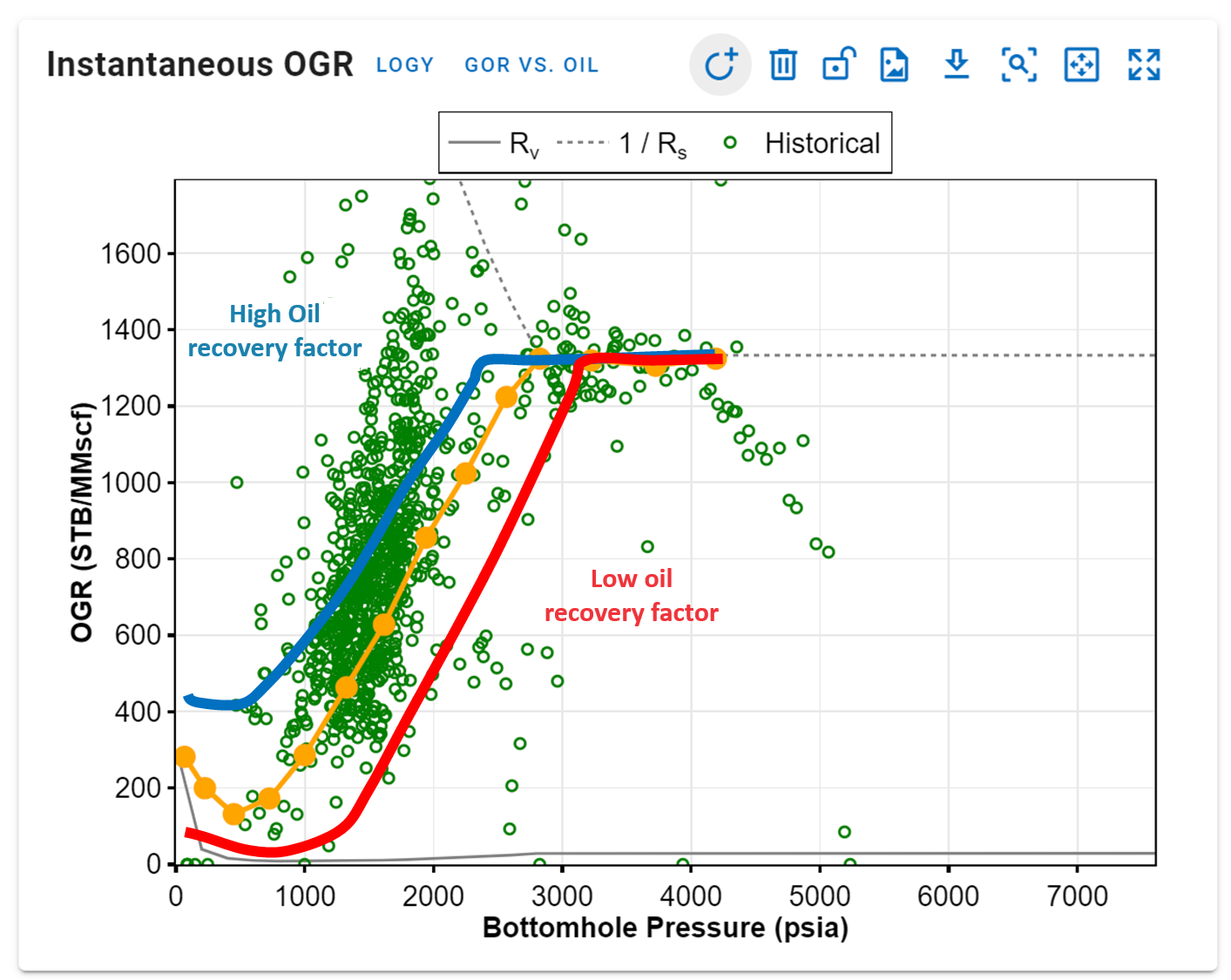Click the 1600 y-axis tick label
Viewport: 1231px width, 980px height.
pos(131,253)
